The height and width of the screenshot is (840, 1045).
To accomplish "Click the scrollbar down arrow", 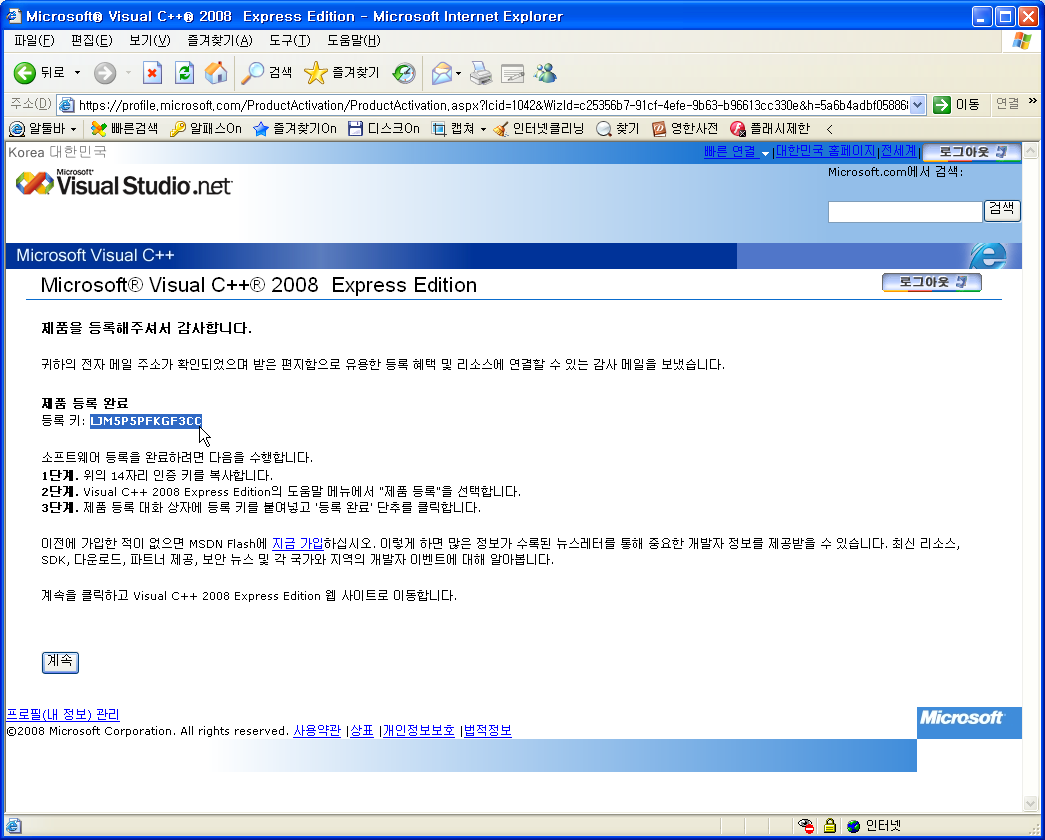I will pyautogui.click(x=1030, y=803).
